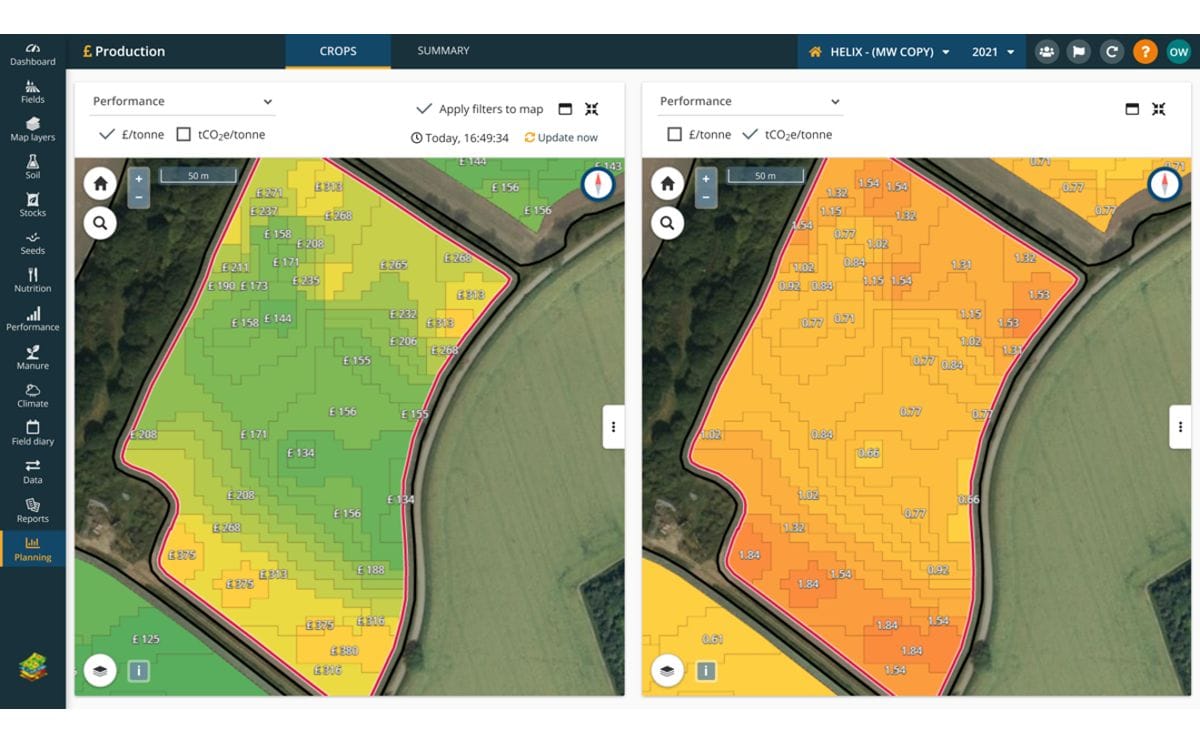Click the compass on the left map
The image size is (1200, 743).
click(598, 184)
